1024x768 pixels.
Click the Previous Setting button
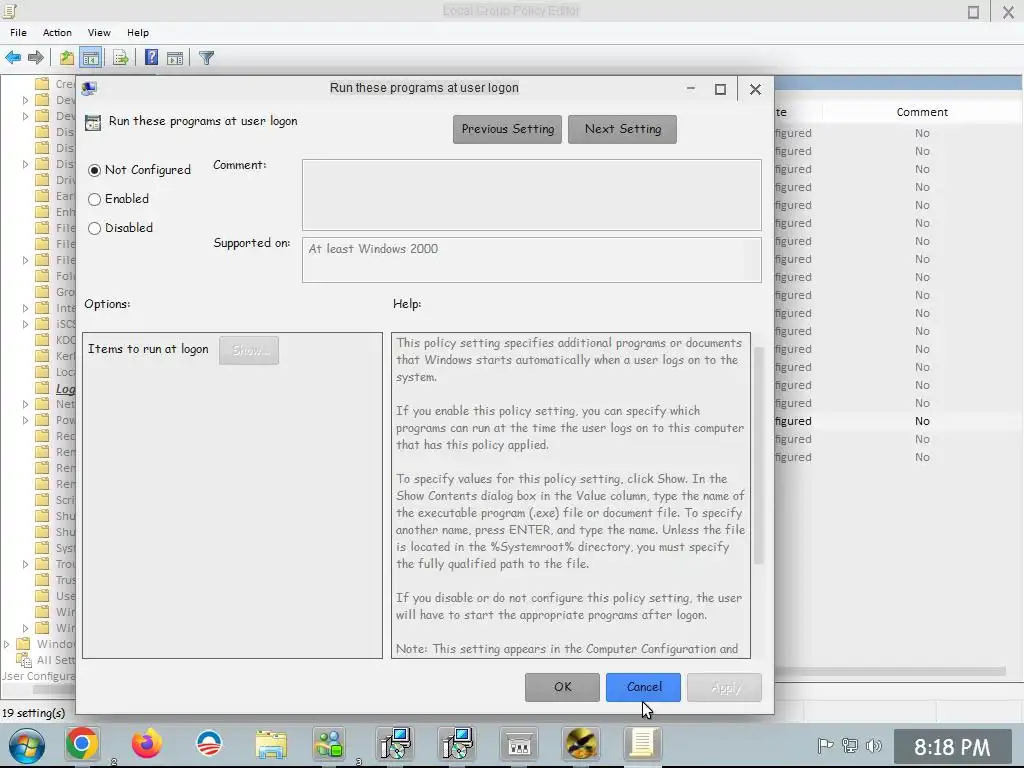click(x=507, y=129)
